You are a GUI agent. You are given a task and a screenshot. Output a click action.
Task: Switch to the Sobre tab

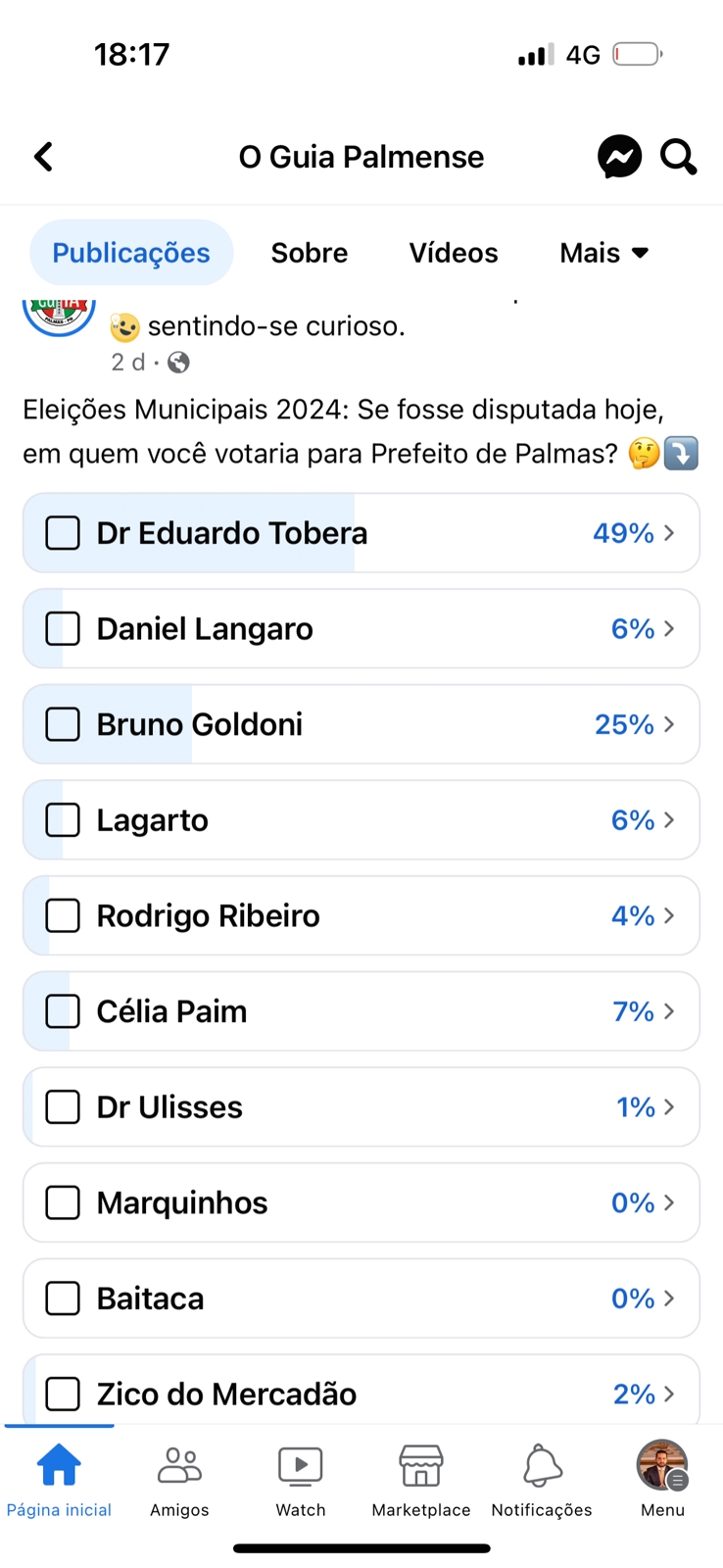(x=309, y=253)
